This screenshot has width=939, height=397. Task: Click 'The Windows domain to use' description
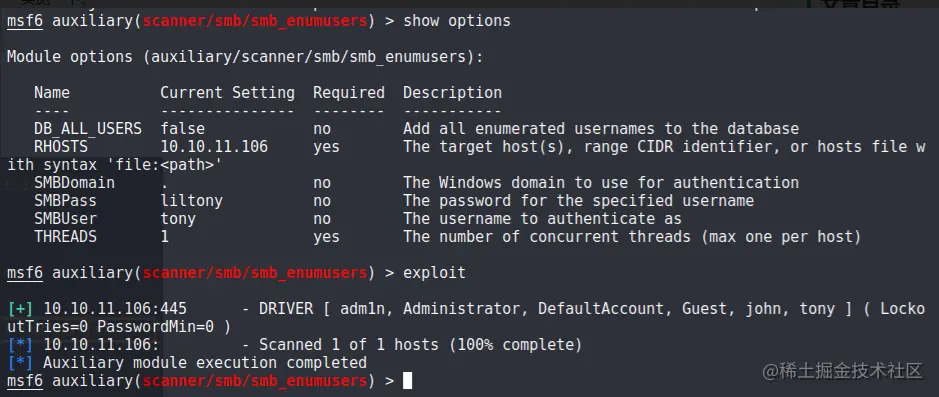click(x=601, y=183)
